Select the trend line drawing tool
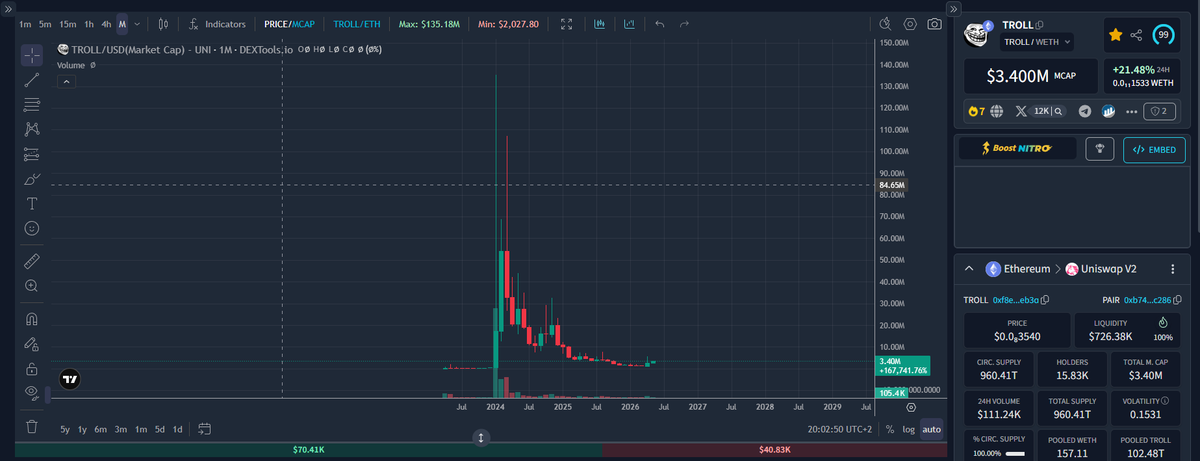 coord(31,79)
